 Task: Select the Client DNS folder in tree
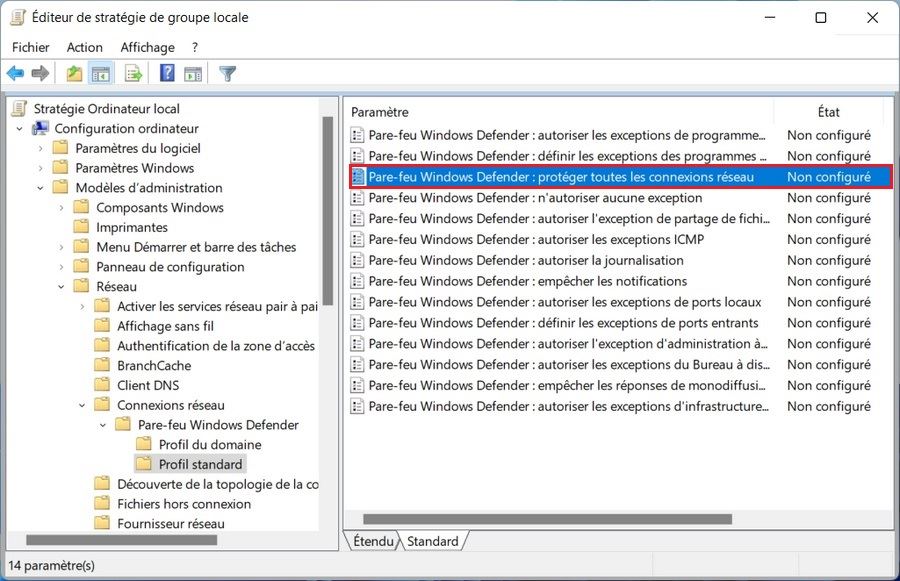pos(148,385)
